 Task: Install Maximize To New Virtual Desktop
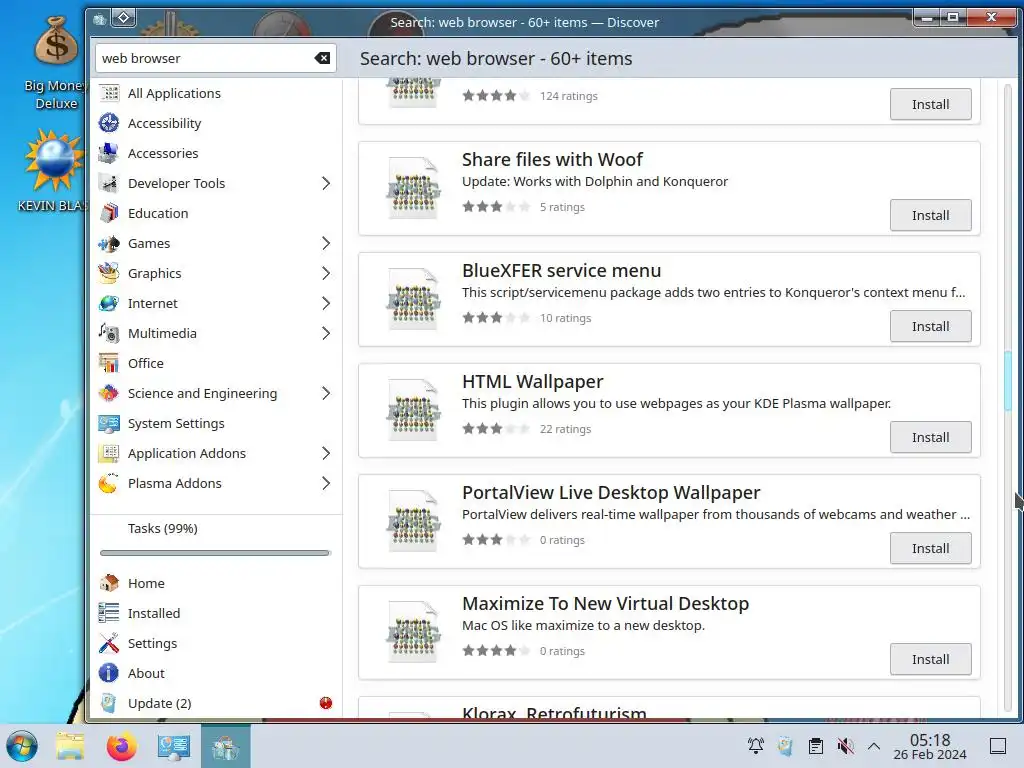(931, 660)
